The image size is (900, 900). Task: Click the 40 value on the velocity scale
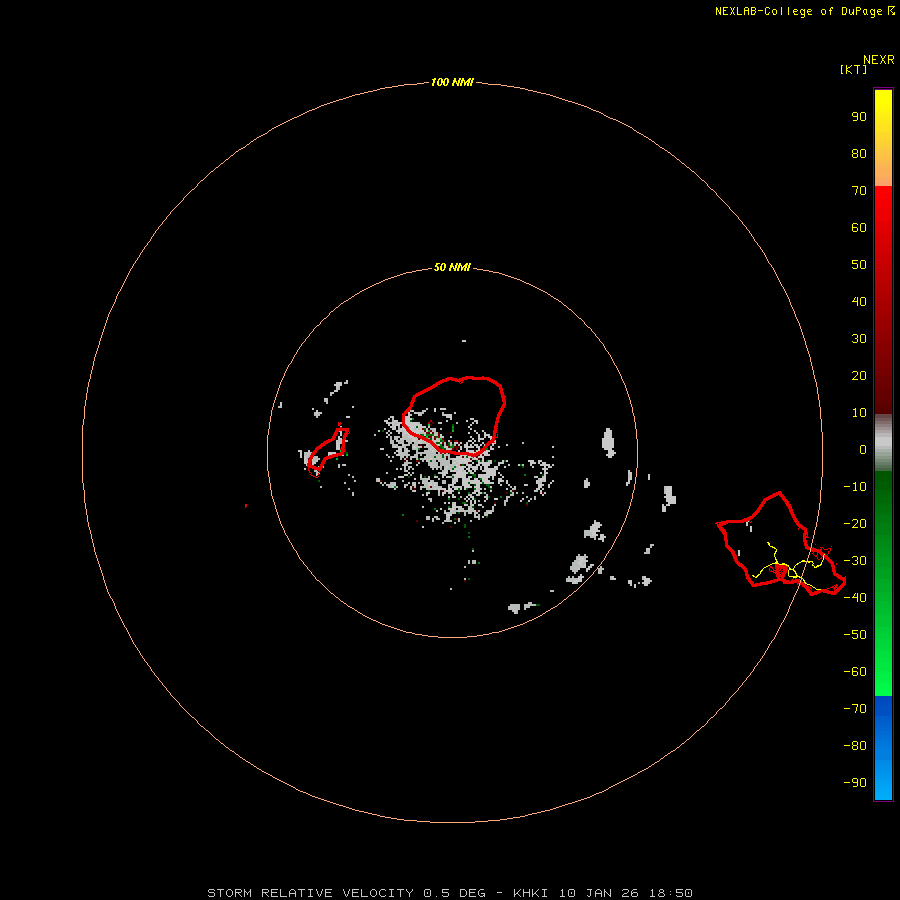tap(859, 301)
